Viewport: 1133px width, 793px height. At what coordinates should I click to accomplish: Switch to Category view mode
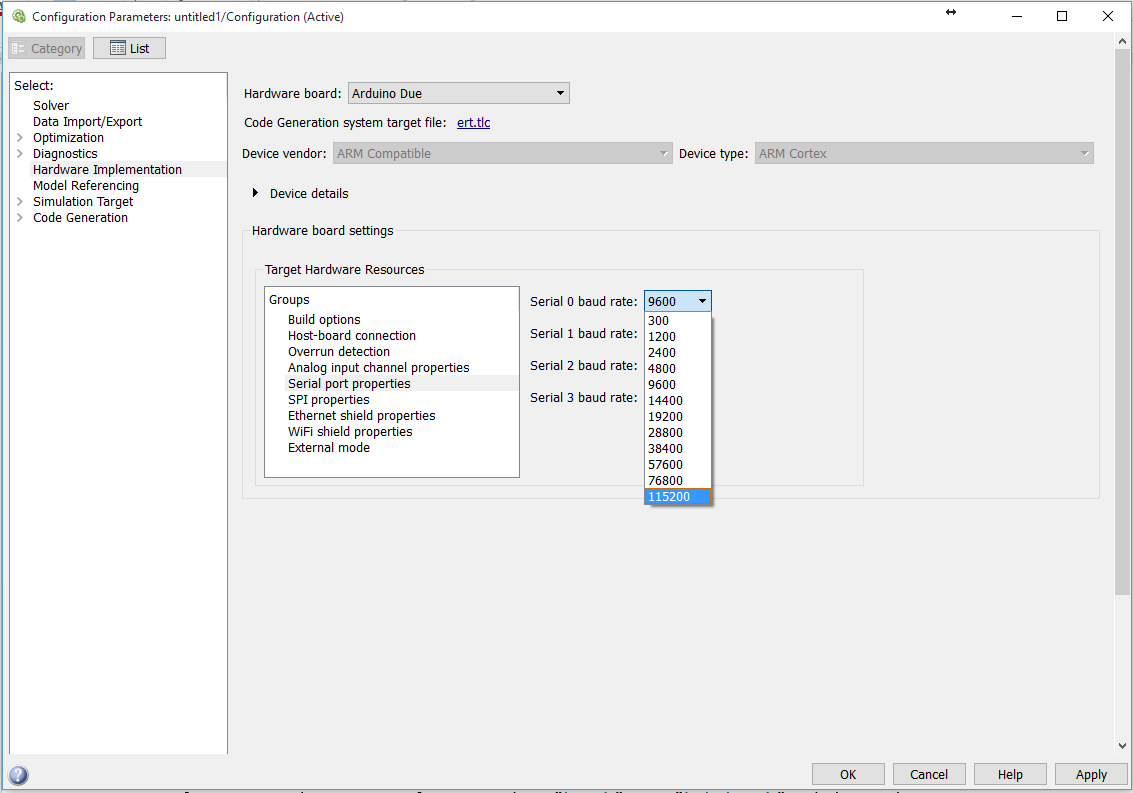[x=46, y=47]
